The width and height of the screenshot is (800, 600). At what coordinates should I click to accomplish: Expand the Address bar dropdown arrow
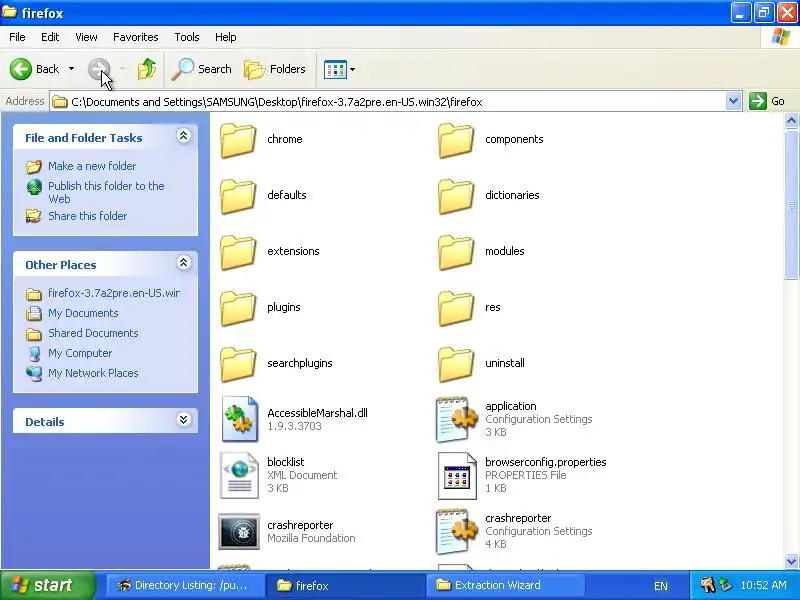pos(733,101)
